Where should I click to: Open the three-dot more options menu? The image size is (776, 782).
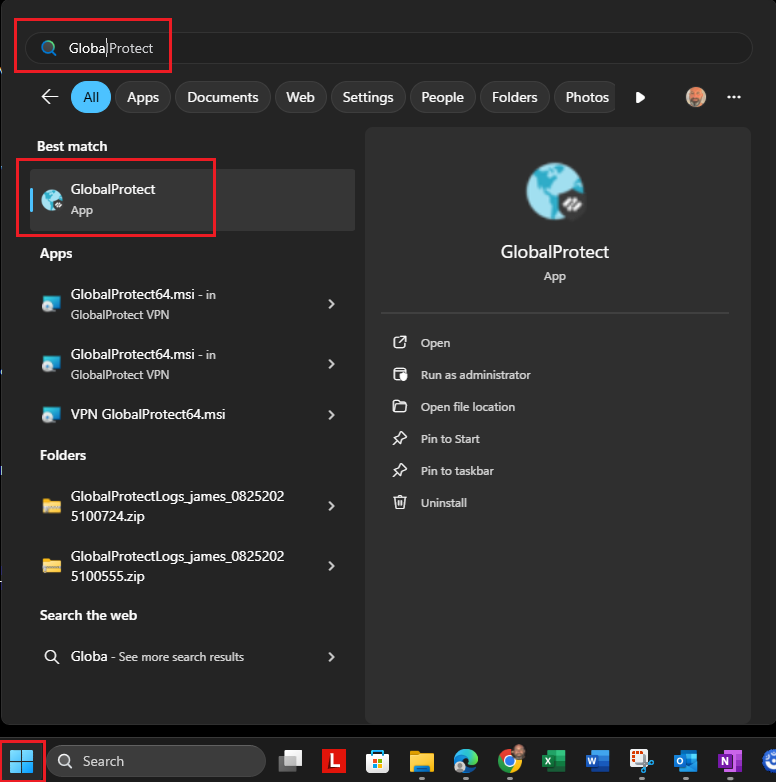(734, 97)
